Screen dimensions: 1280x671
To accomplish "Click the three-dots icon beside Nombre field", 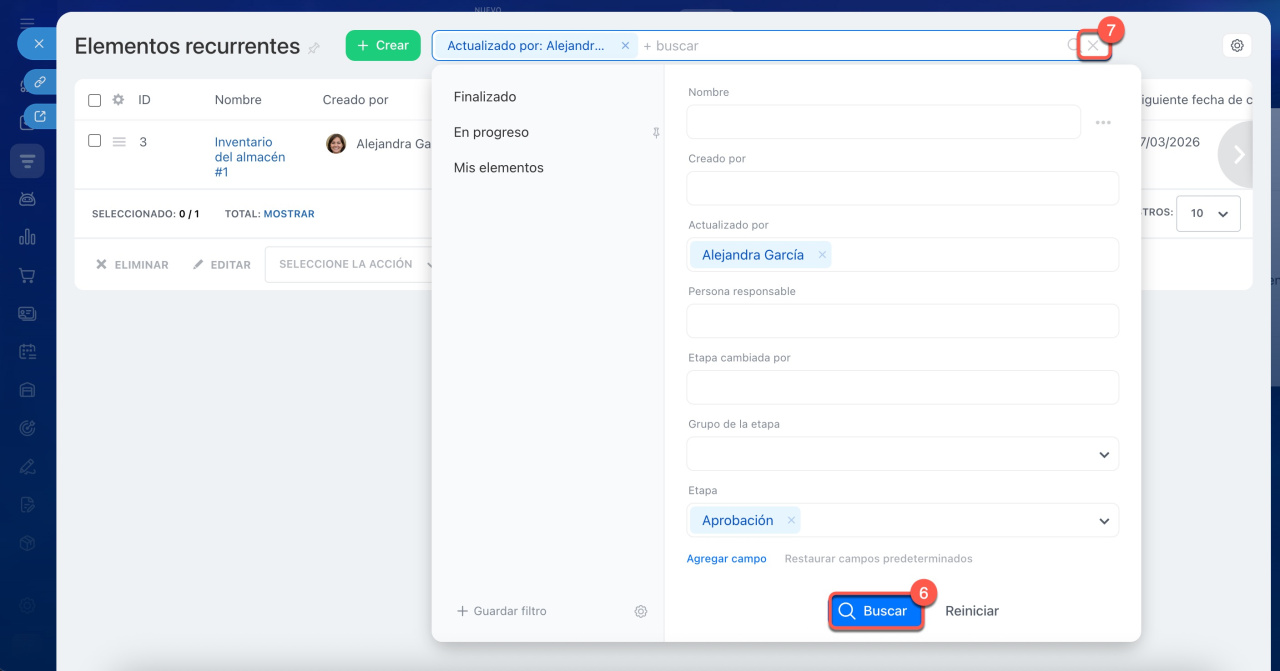I will pos(1103,122).
